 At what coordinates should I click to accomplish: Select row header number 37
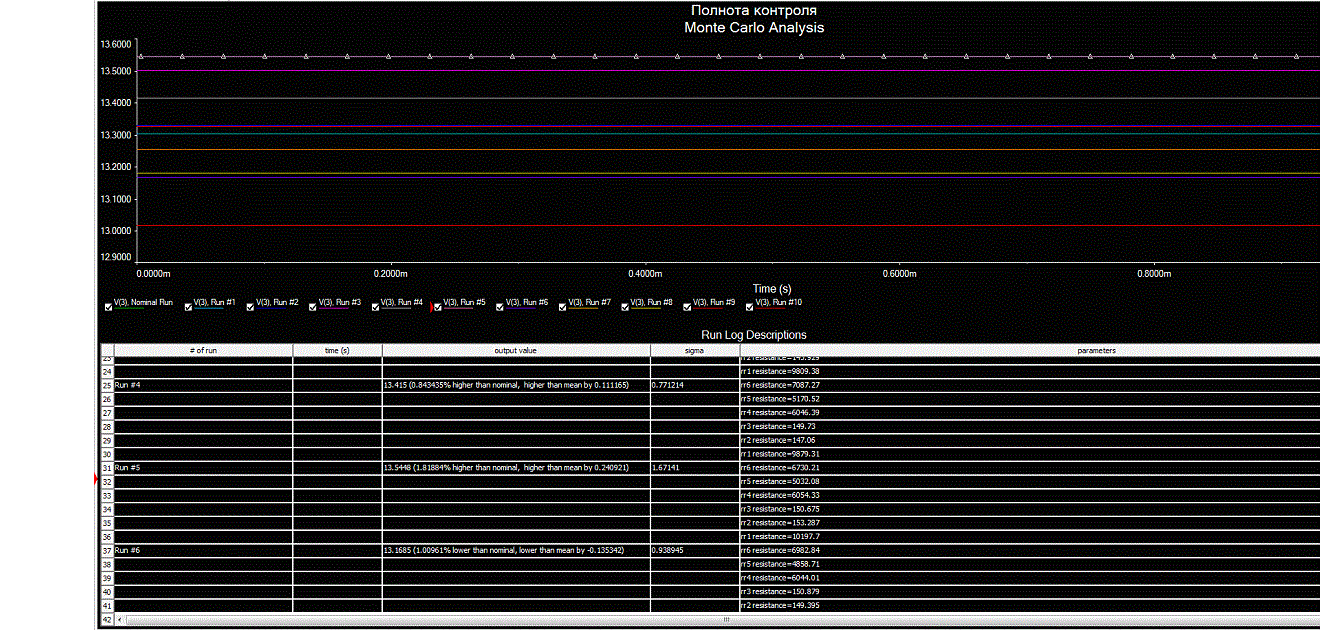pyautogui.click(x=107, y=551)
